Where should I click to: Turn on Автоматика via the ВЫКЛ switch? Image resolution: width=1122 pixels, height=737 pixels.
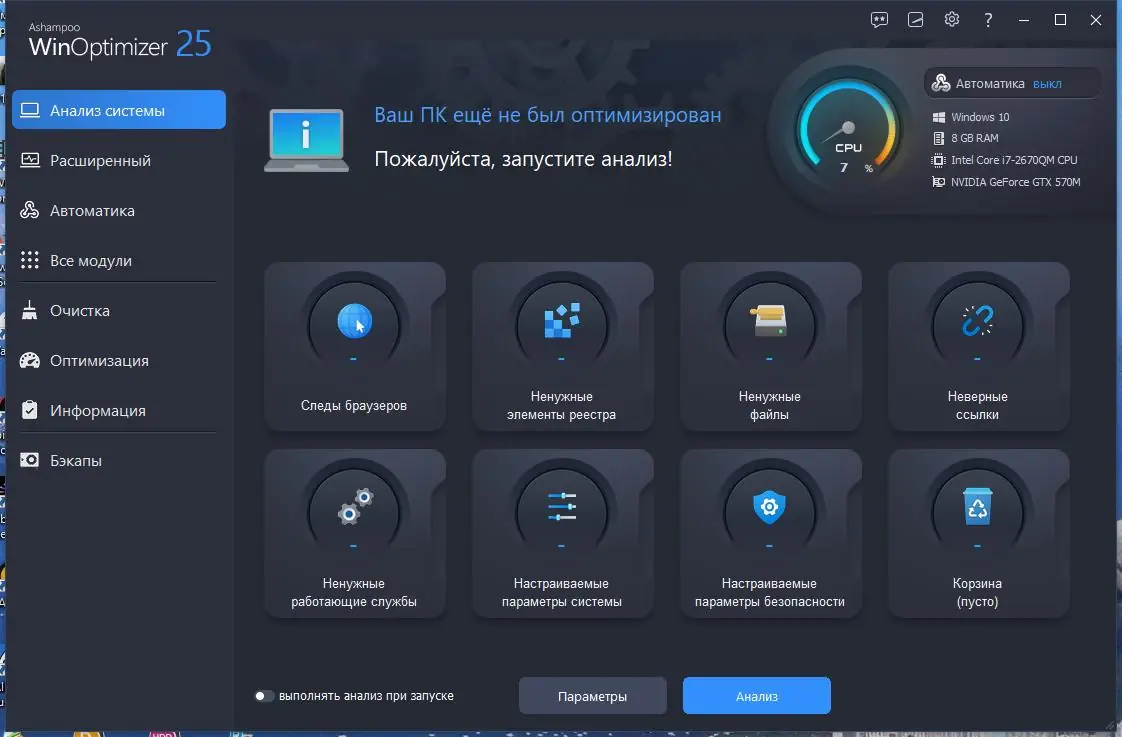click(x=1047, y=83)
